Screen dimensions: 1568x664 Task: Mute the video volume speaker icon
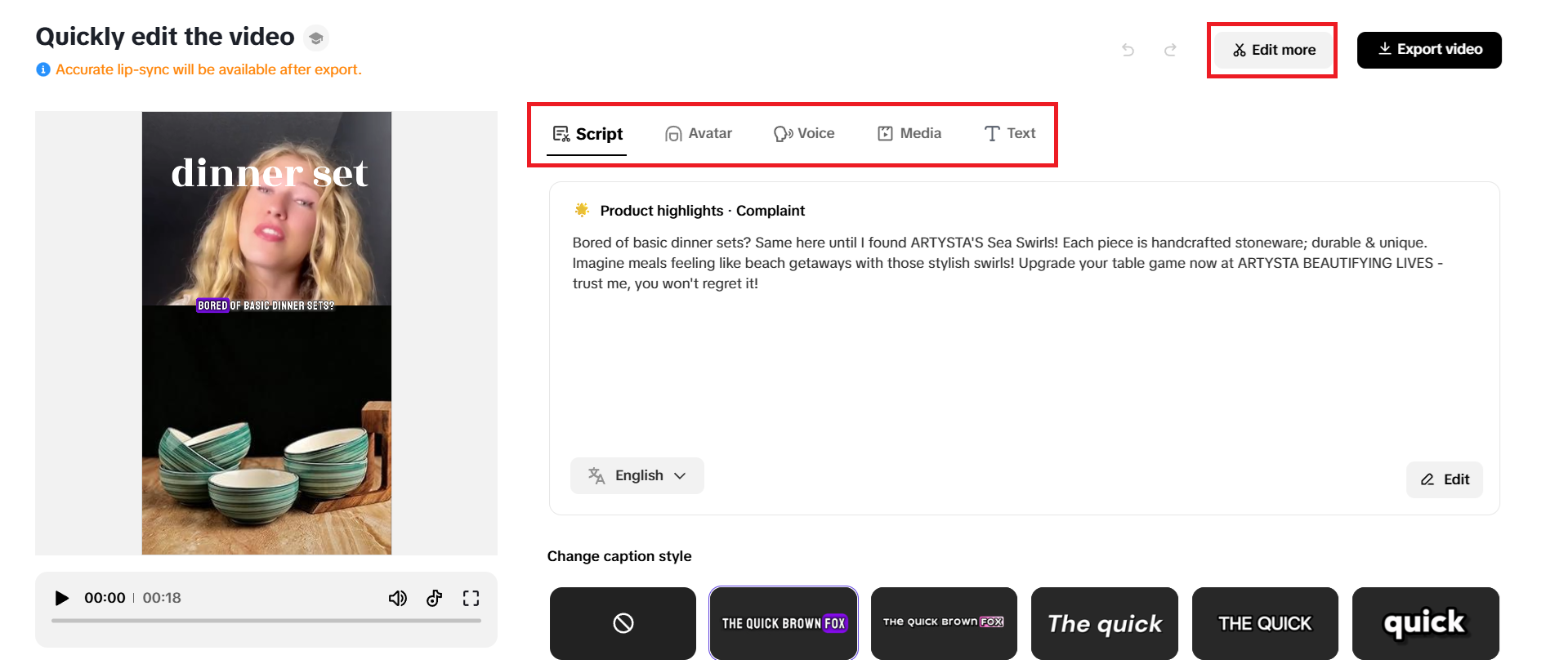pyautogui.click(x=397, y=599)
